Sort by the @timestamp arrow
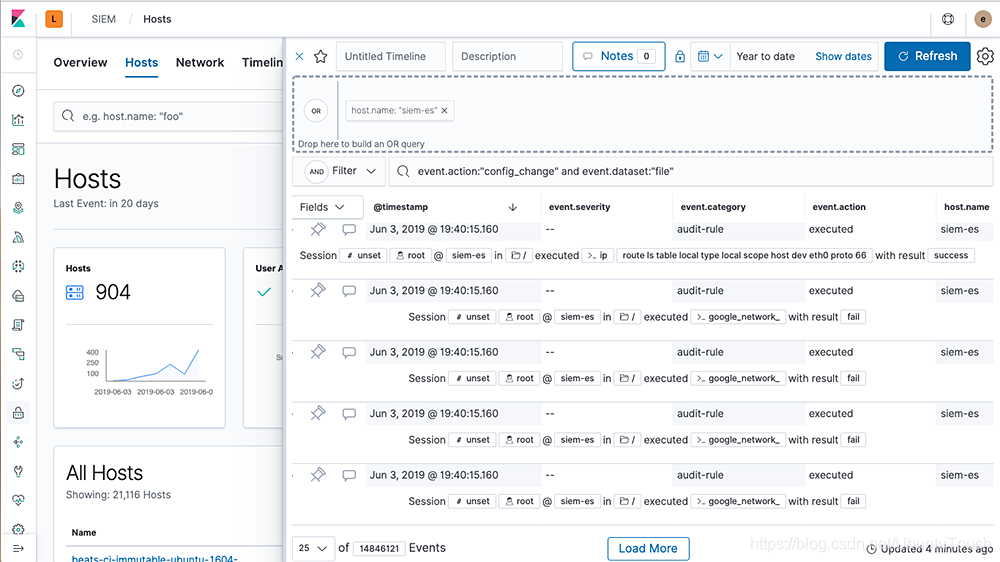The height and width of the screenshot is (562, 1000). (x=512, y=207)
